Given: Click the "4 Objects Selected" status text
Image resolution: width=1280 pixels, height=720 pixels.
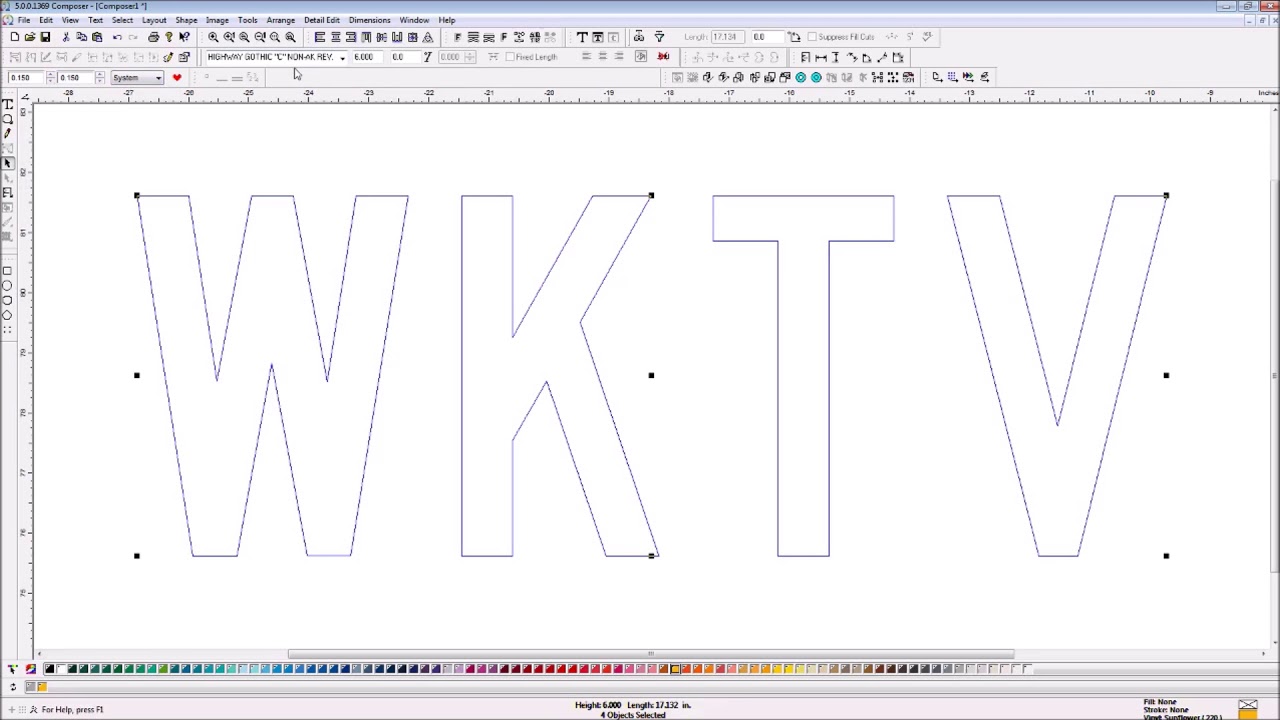Looking at the screenshot, I should tap(632, 715).
